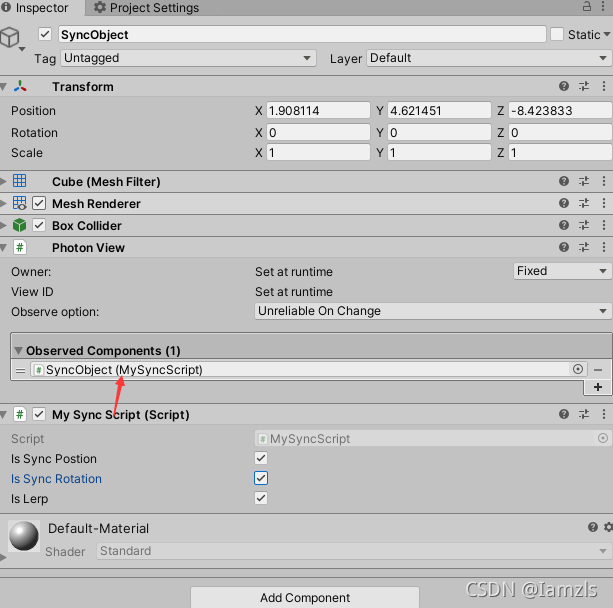Open My Sync Script help icon
Viewport: 613px width, 608px height.
click(563, 414)
